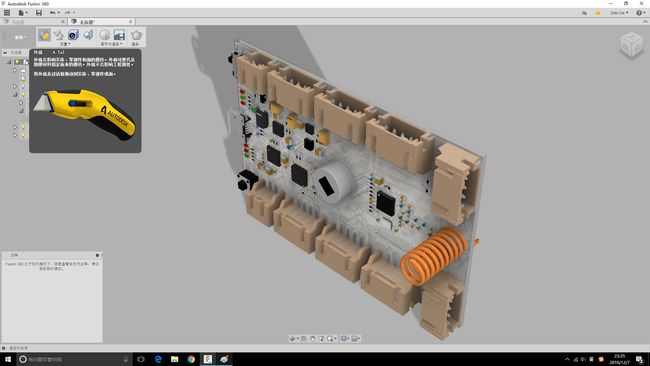Toggle lightbulb of the expanded sub-component
The image size is (650, 366).
23,95
